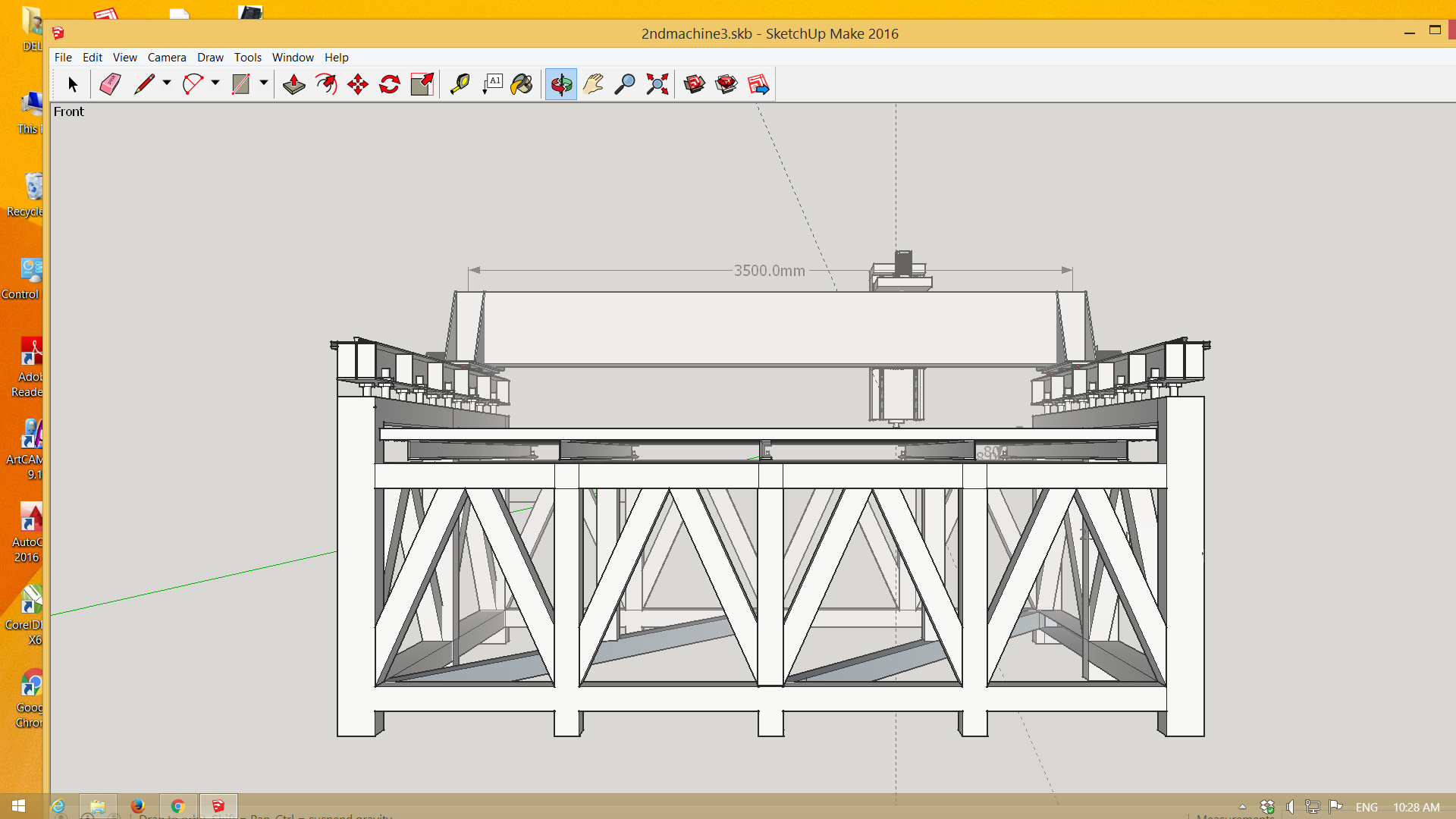Expand the line tool dropdown arrow

point(167,83)
